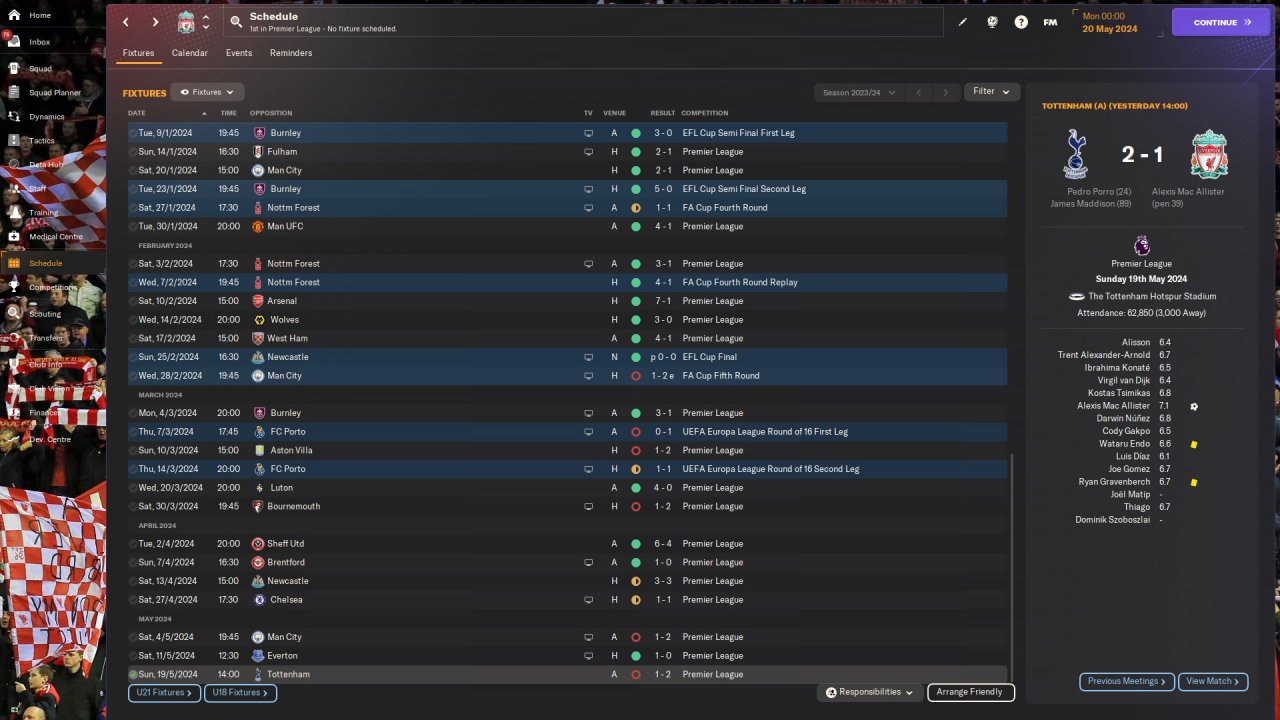Click the Continue button
1280x720 pixels.
coord(1221,22)
